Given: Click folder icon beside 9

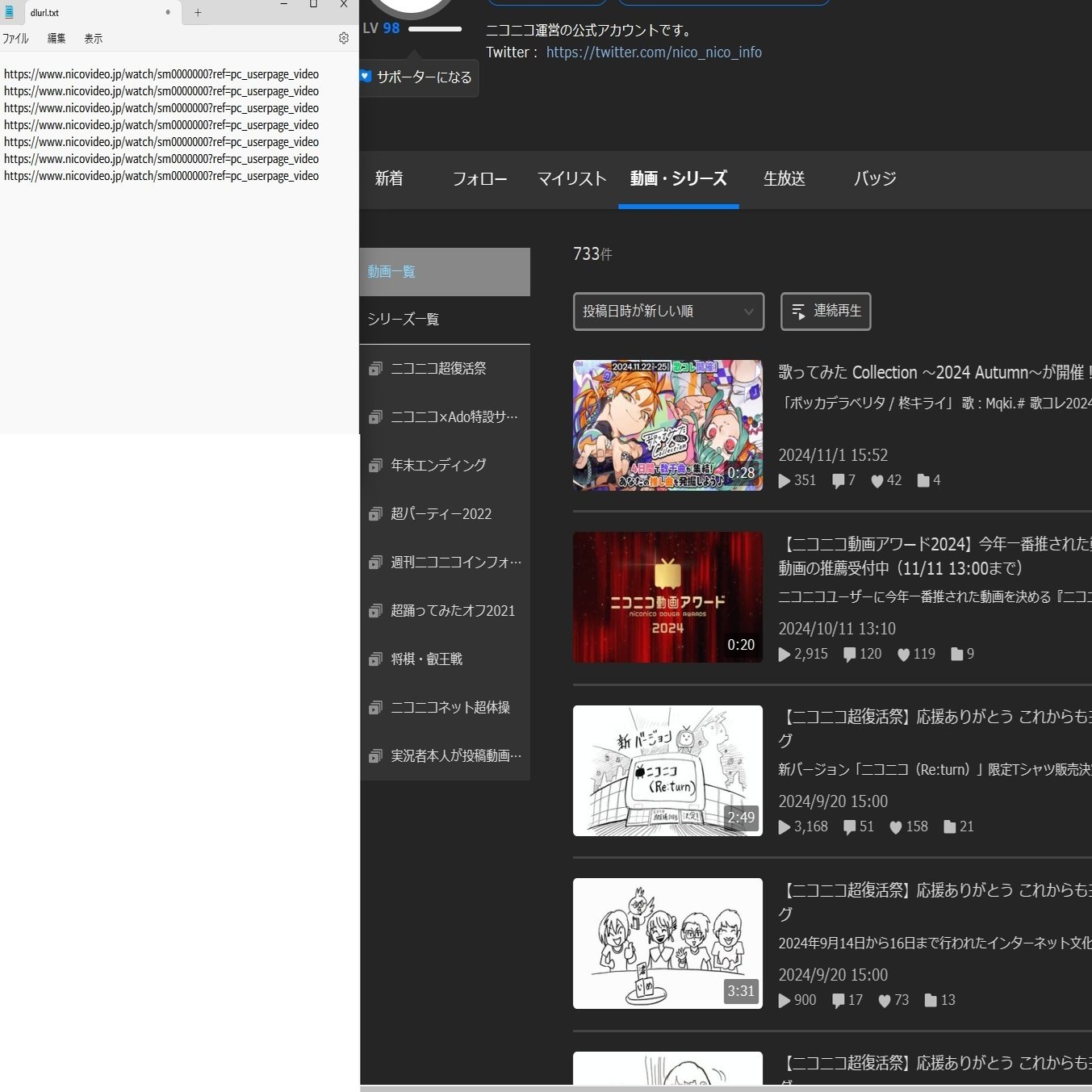Looking at the screenshot, I should (x=957, y=654).
